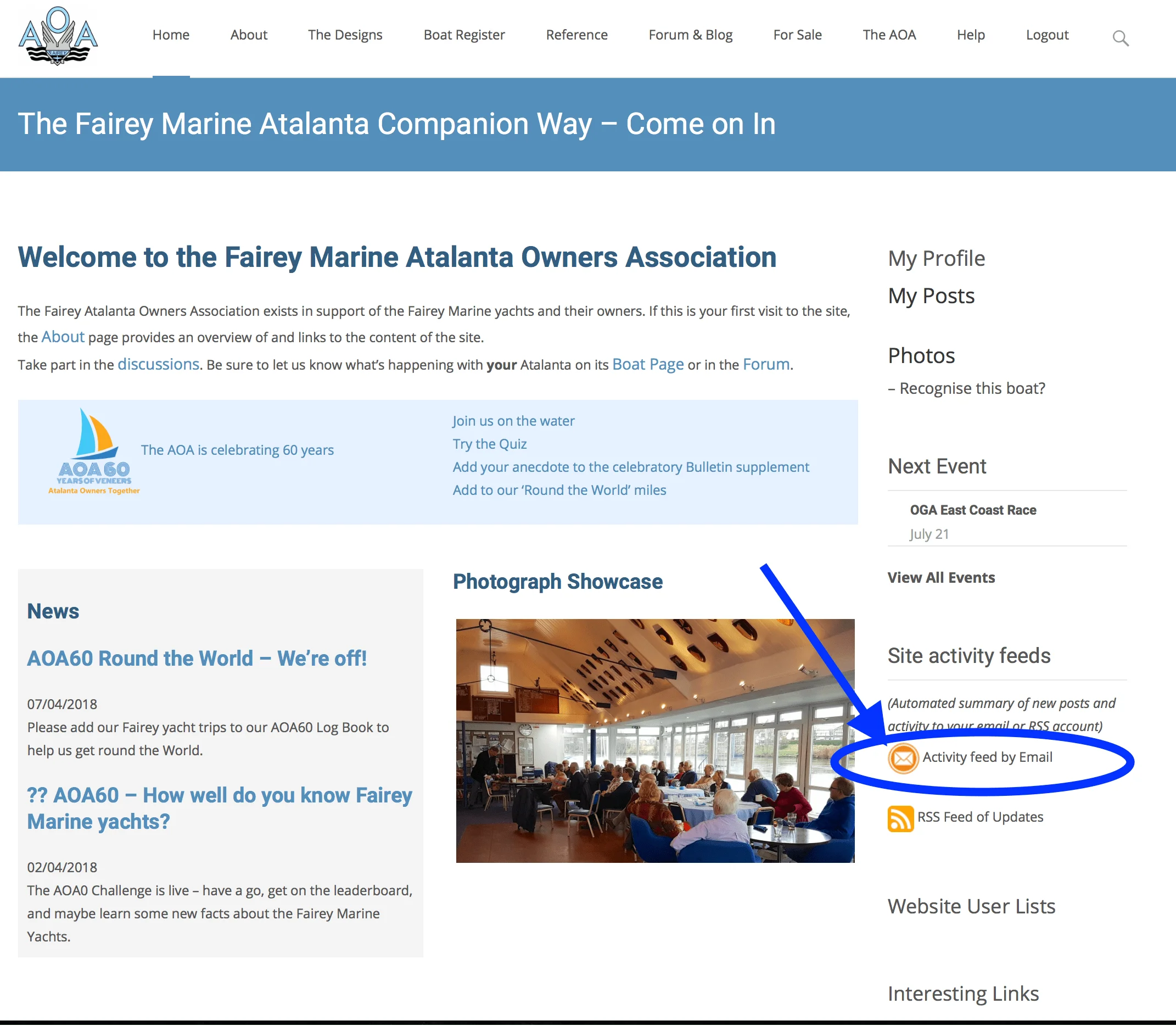Go to My Profile in sidebar
The height and width of the screenshot is (1026, 1176).
pos(936,259)
